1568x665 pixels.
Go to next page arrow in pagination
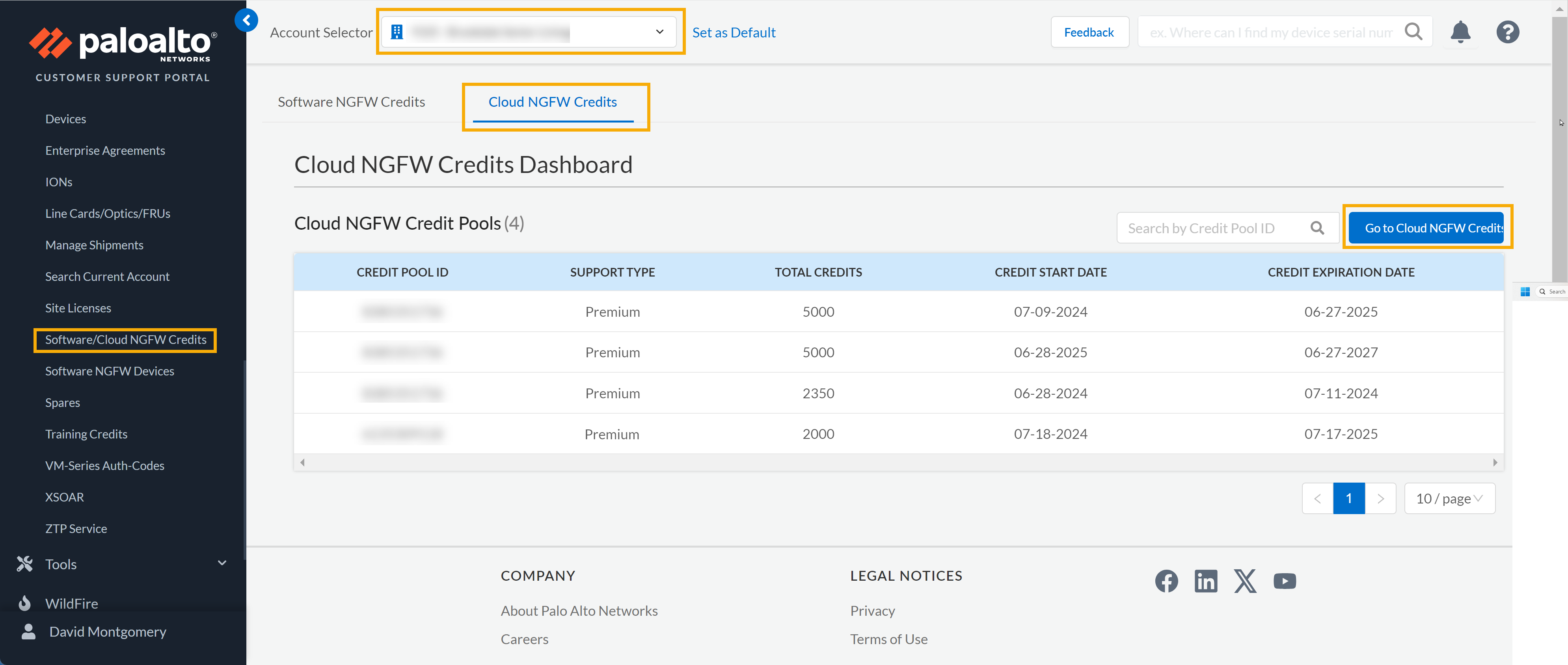[1380, 498]
